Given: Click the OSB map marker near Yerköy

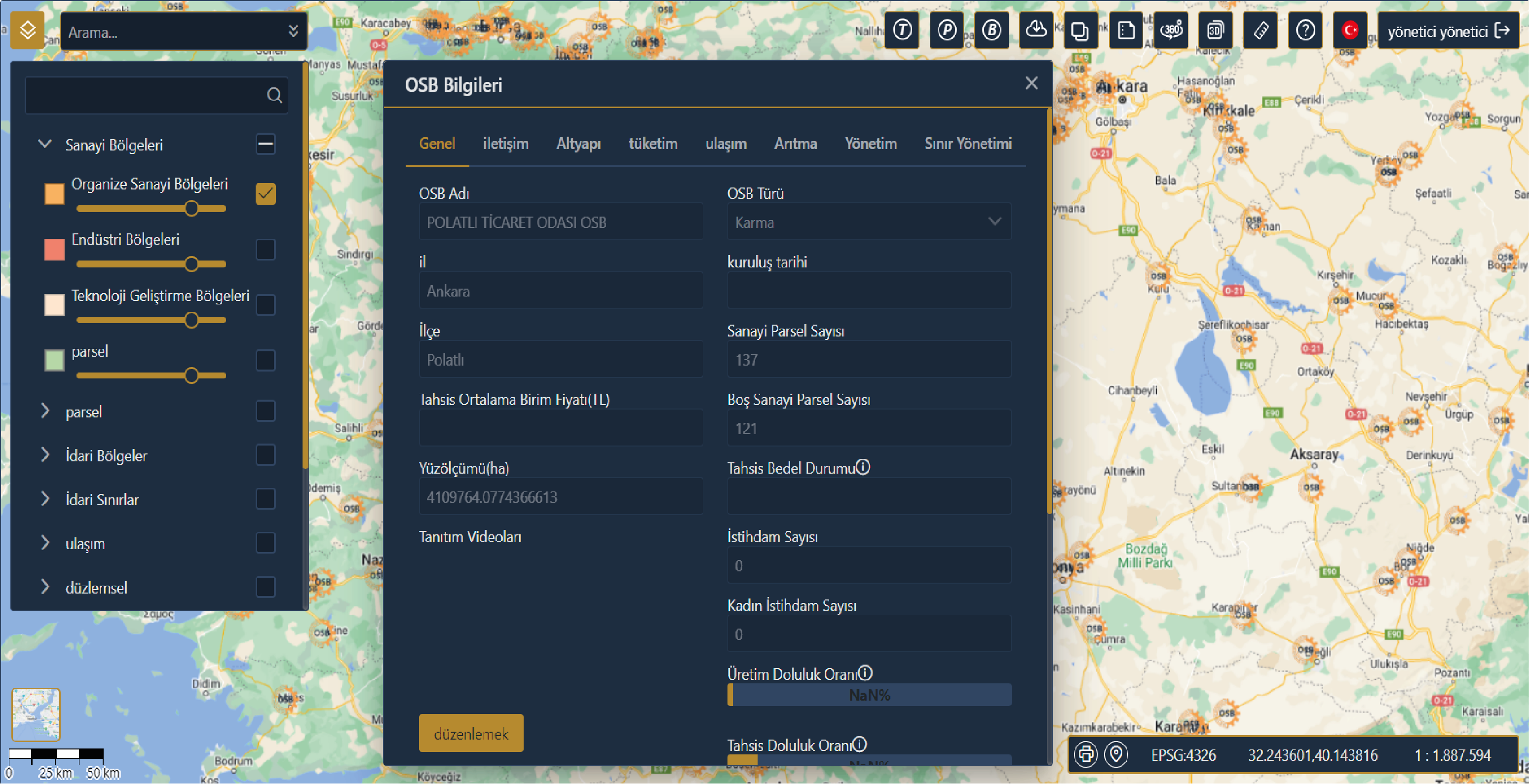Looking at the screenshot, I should 1388,172.
